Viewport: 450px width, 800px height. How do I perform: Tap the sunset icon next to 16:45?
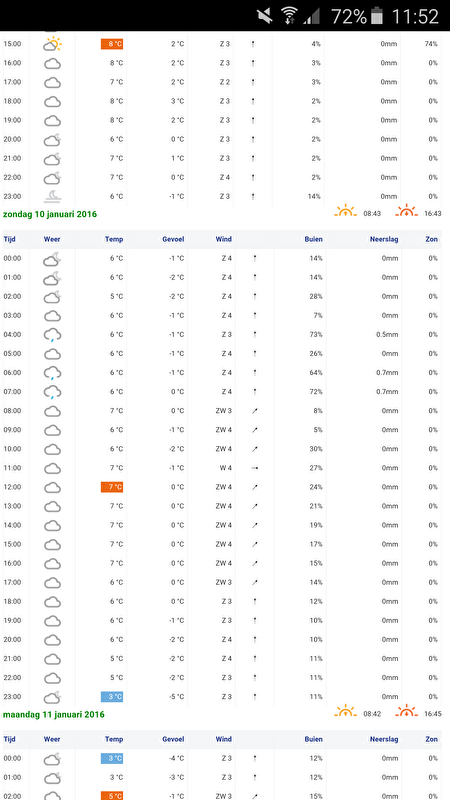click(407, 711)
